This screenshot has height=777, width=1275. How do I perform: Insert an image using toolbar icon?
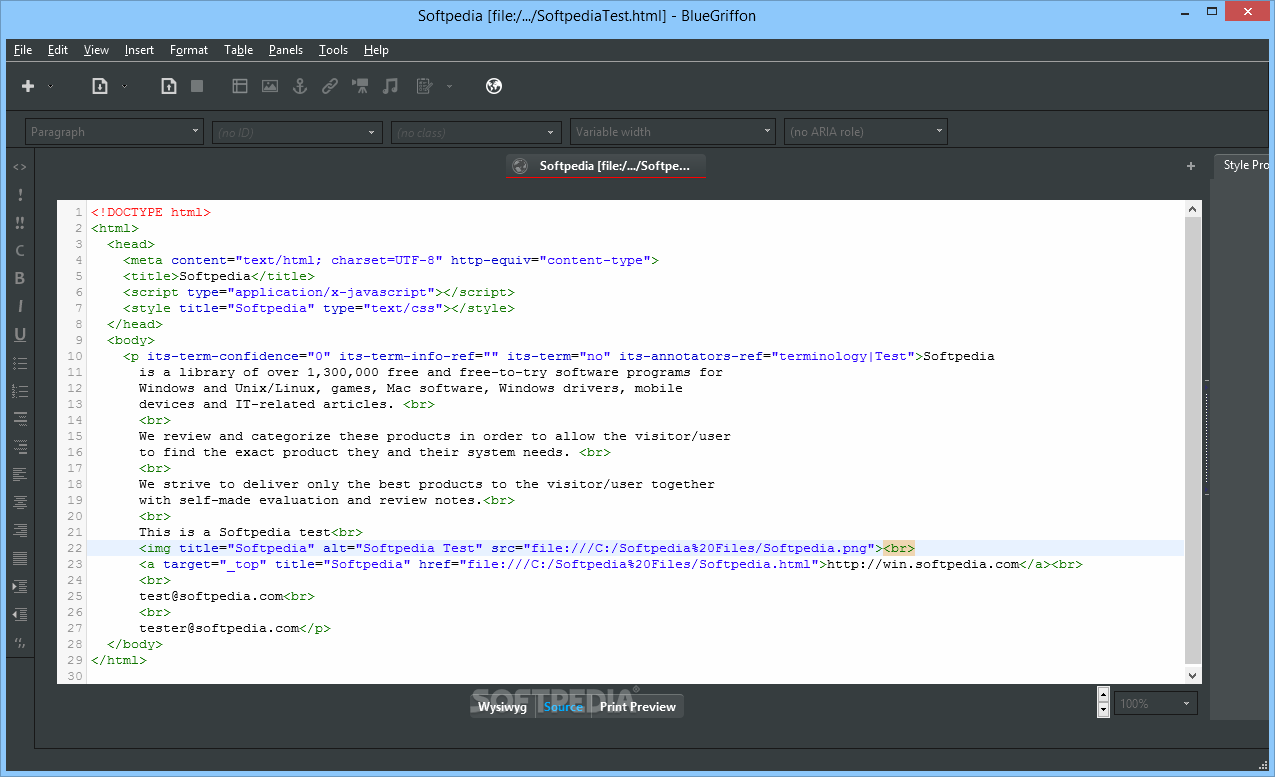pyautogui.click(x=270, y=86)
